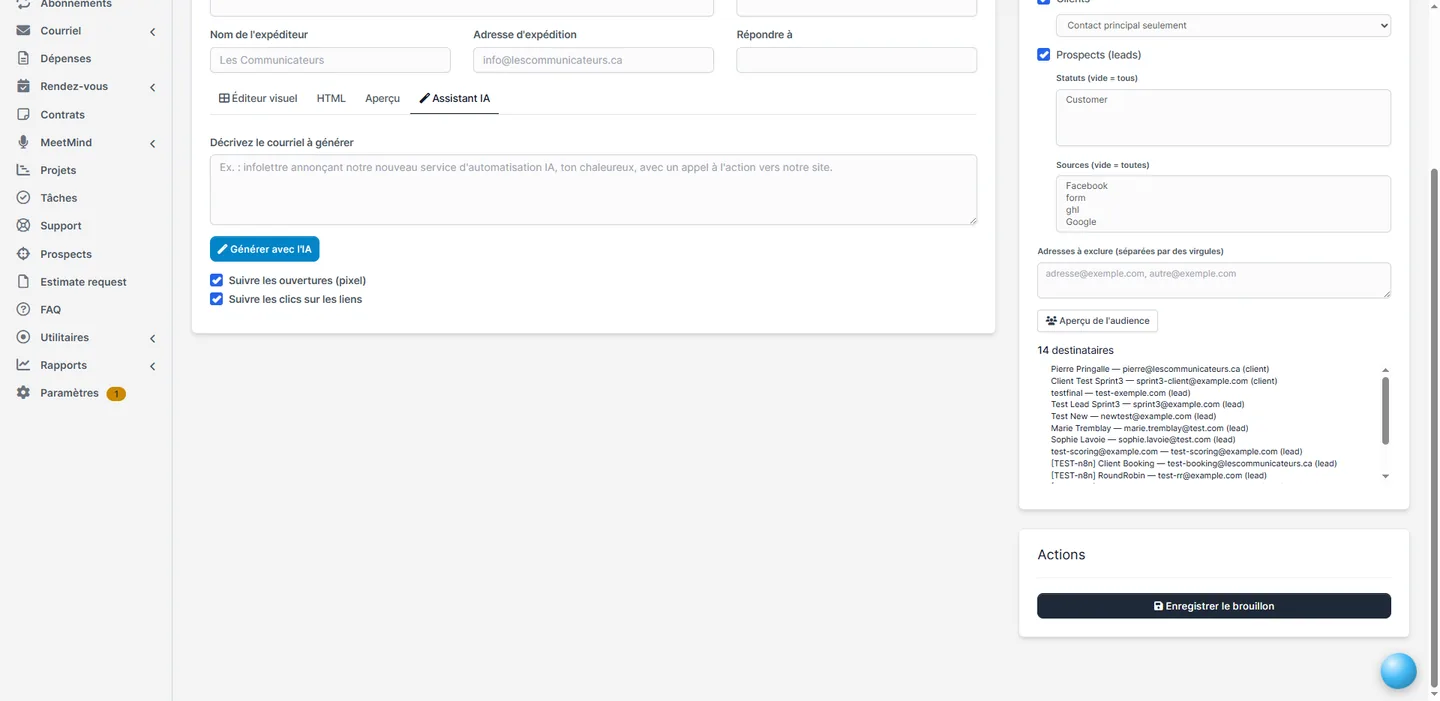Click the Adresses à exclure textarea
The image size is (1440, 701).
click(x=1214, y=280)
